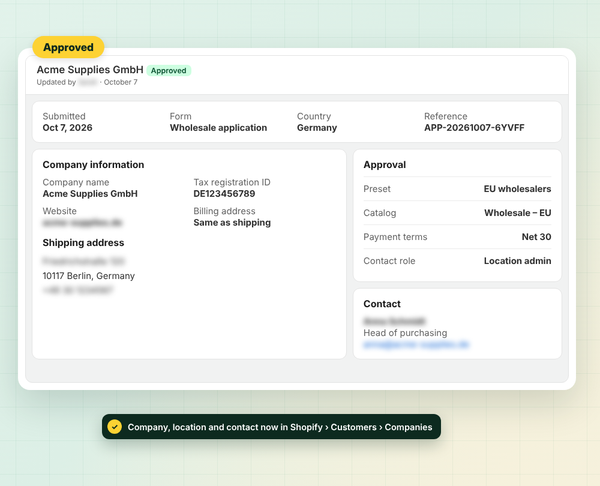Select the 10117 Berlin, Germany line
The height and width of the screenshot is (486, 600).
click(x=89, y=276)
